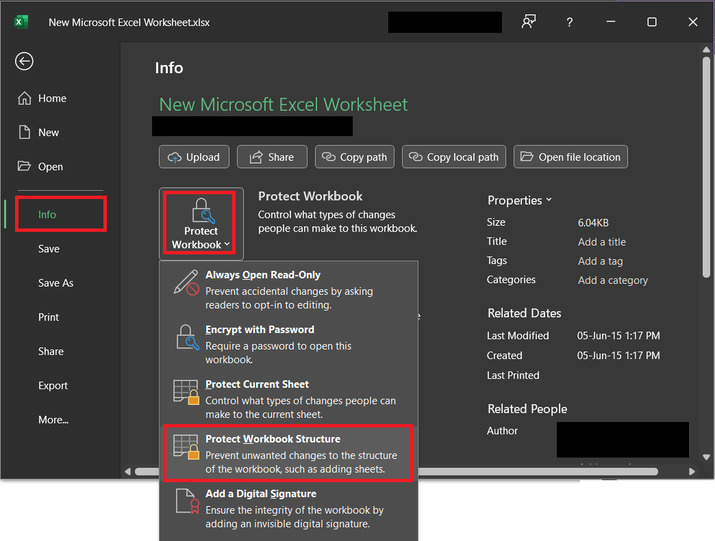This screenshot has width=715, height=541.
Task: Click the grid lock icon for Protect Workbook Structure
Action: coord(186,447)
